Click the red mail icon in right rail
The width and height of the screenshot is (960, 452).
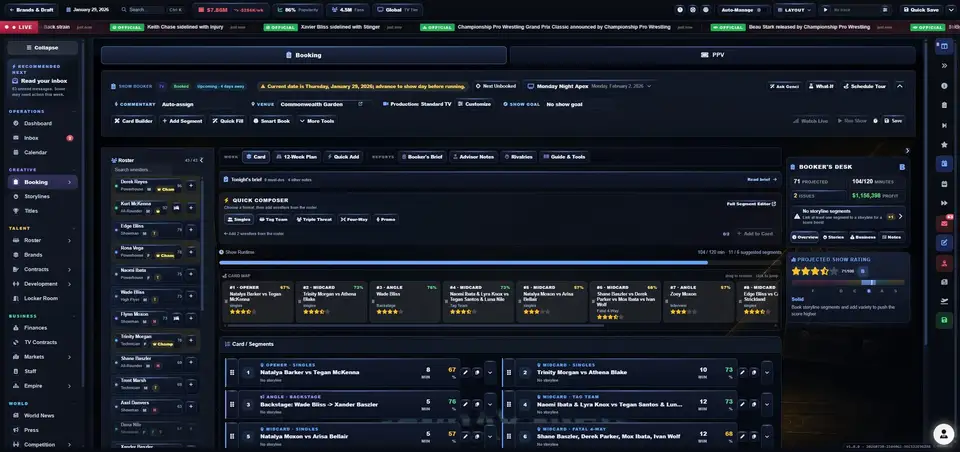pos(944,224)
